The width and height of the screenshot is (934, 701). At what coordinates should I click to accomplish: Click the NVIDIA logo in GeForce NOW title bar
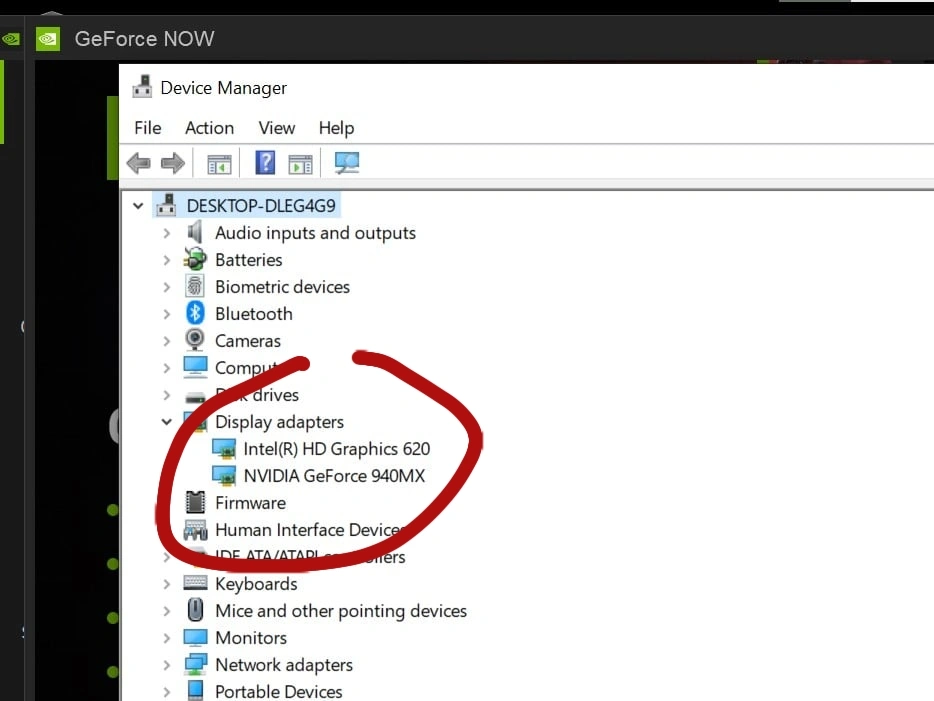click(48, 39)
